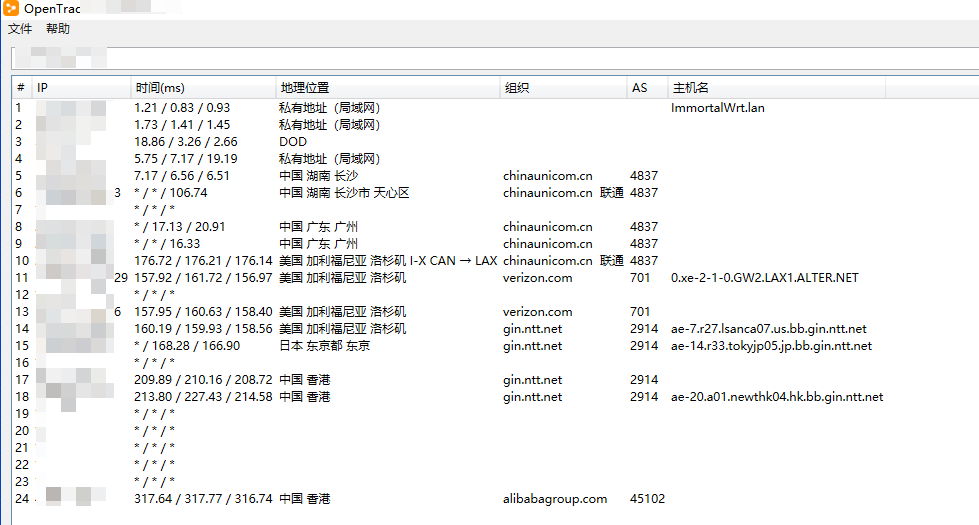This screenshot has height=525, width=979.
Task: Sort by the # column header
Action: [x=20, y=88]
